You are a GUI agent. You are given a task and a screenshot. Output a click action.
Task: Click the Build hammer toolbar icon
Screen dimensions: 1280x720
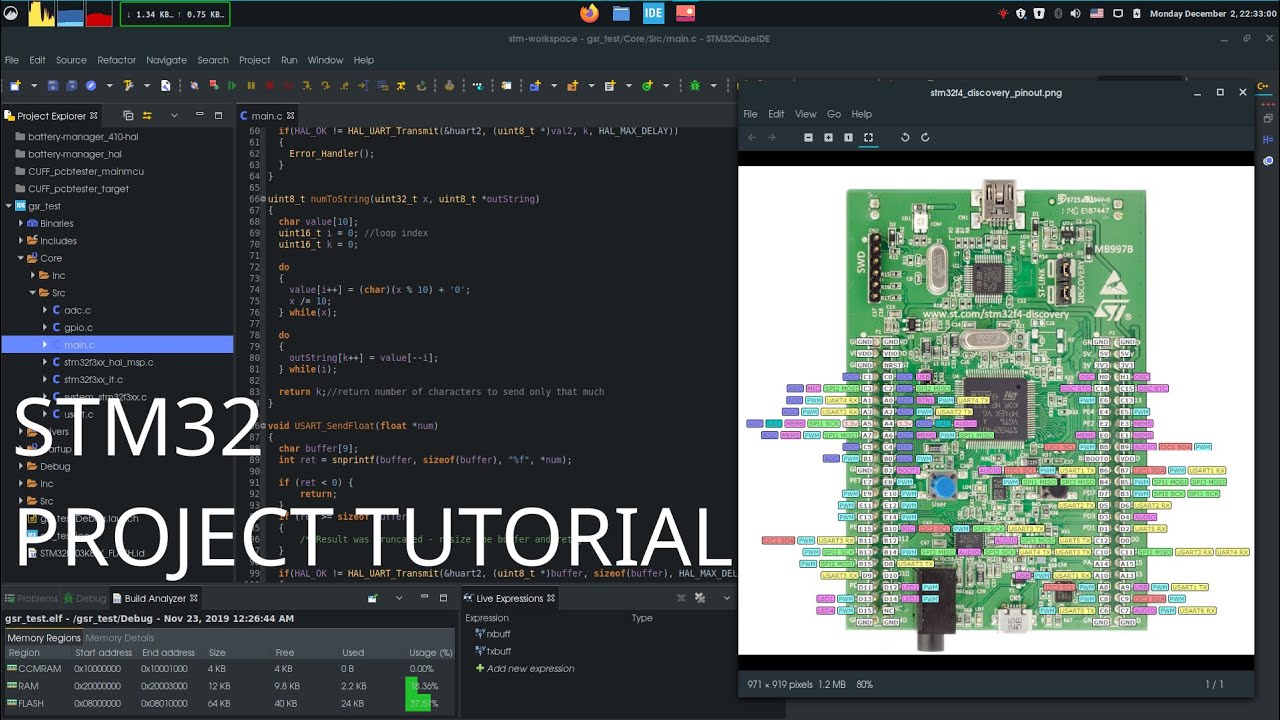128,86
